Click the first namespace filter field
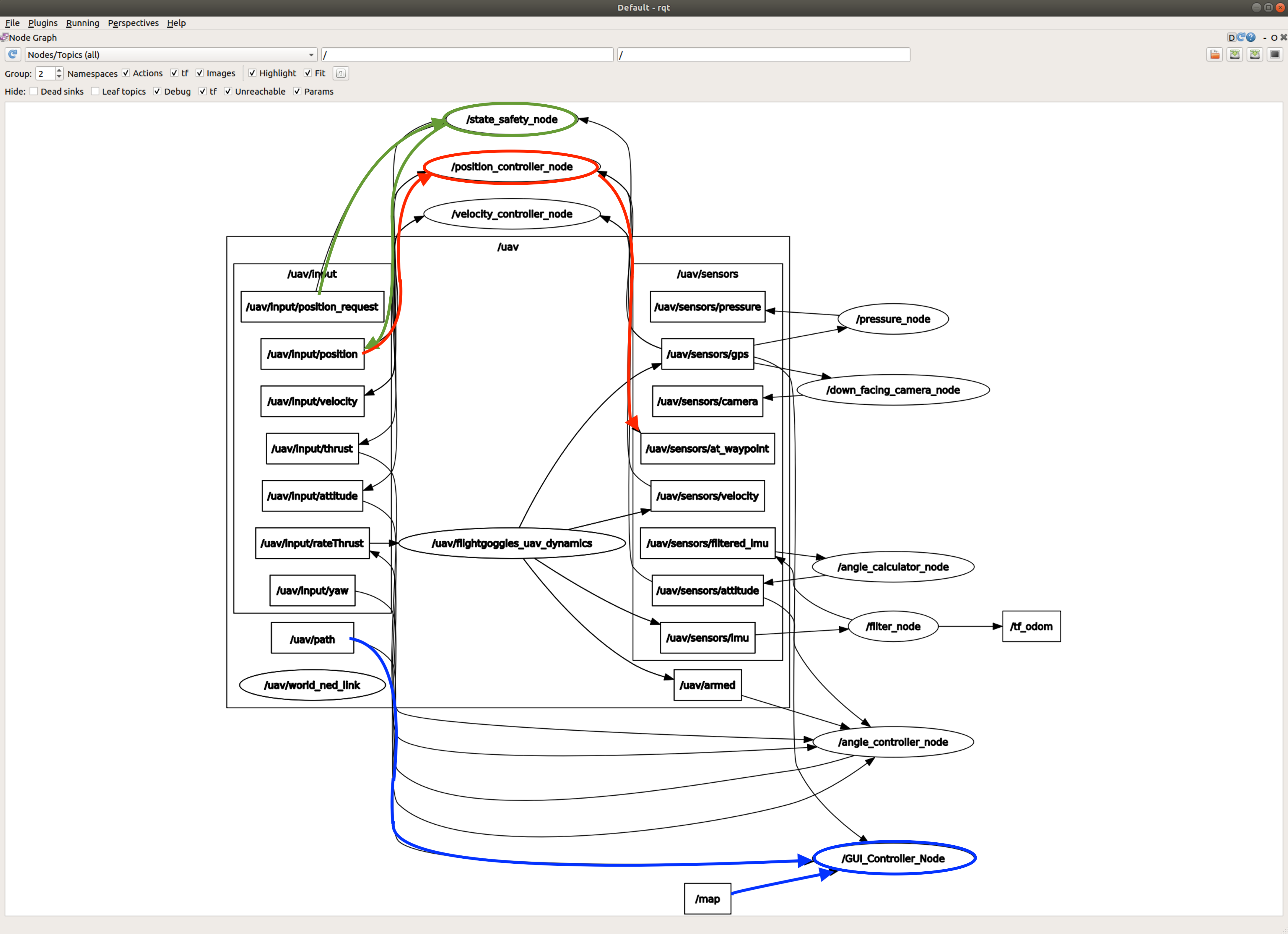The height and width of the screenshot is (934, 1288). [467, 55]
